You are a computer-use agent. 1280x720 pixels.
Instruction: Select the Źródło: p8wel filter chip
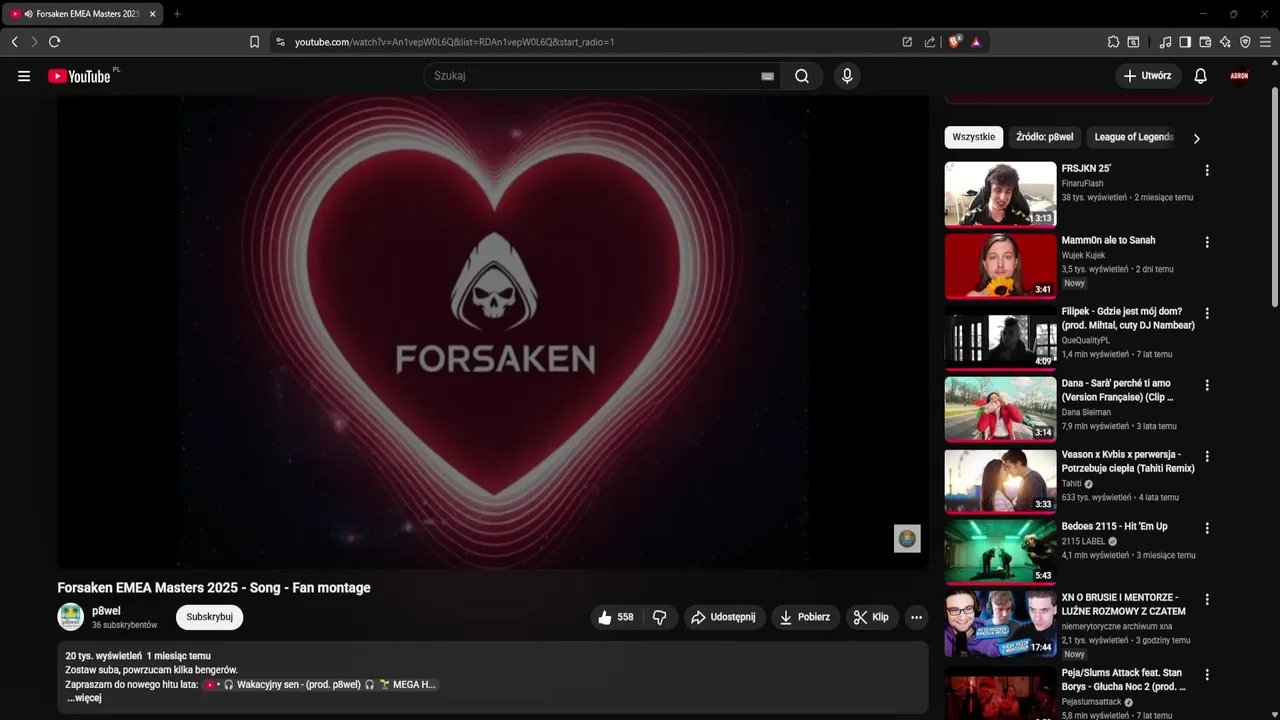click(1045, 137)
